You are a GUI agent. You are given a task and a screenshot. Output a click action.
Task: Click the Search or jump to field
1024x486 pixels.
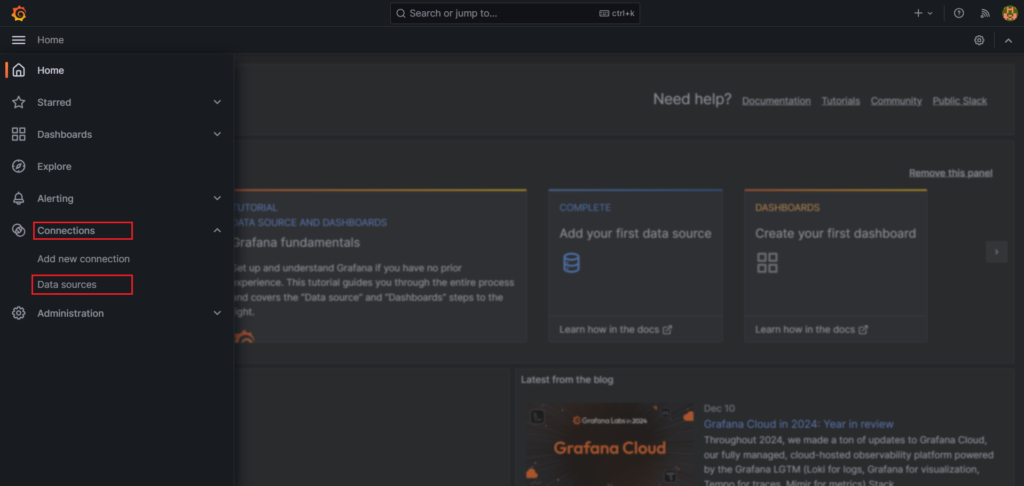[515, 13]
